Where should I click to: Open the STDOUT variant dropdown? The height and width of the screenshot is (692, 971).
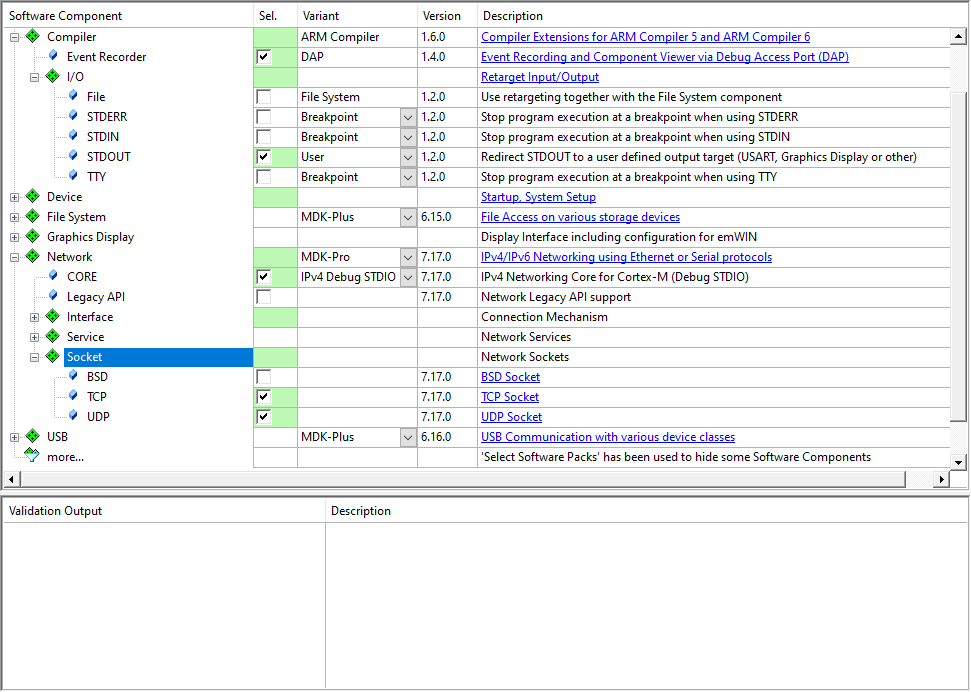click(408, 157)
